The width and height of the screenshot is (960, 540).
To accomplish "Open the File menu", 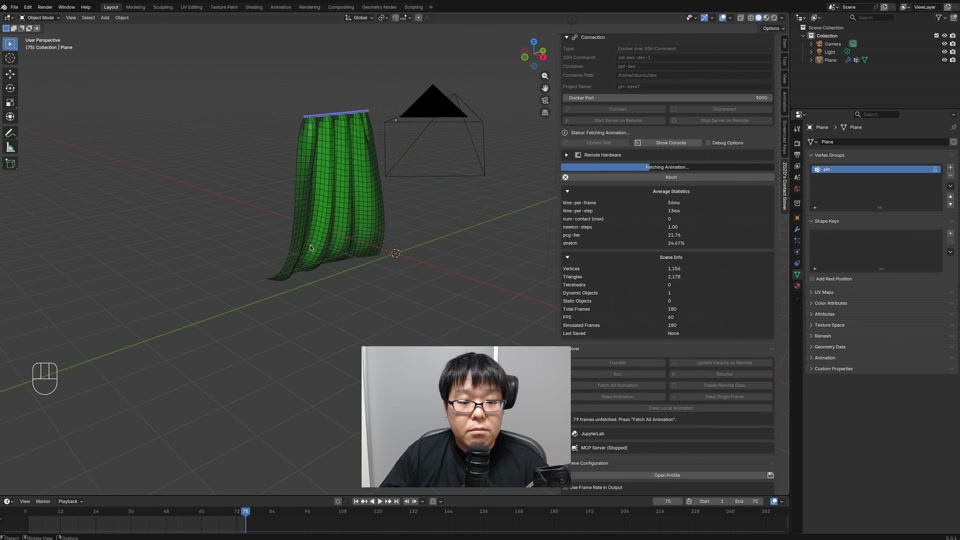I will (x=14, y=7).
